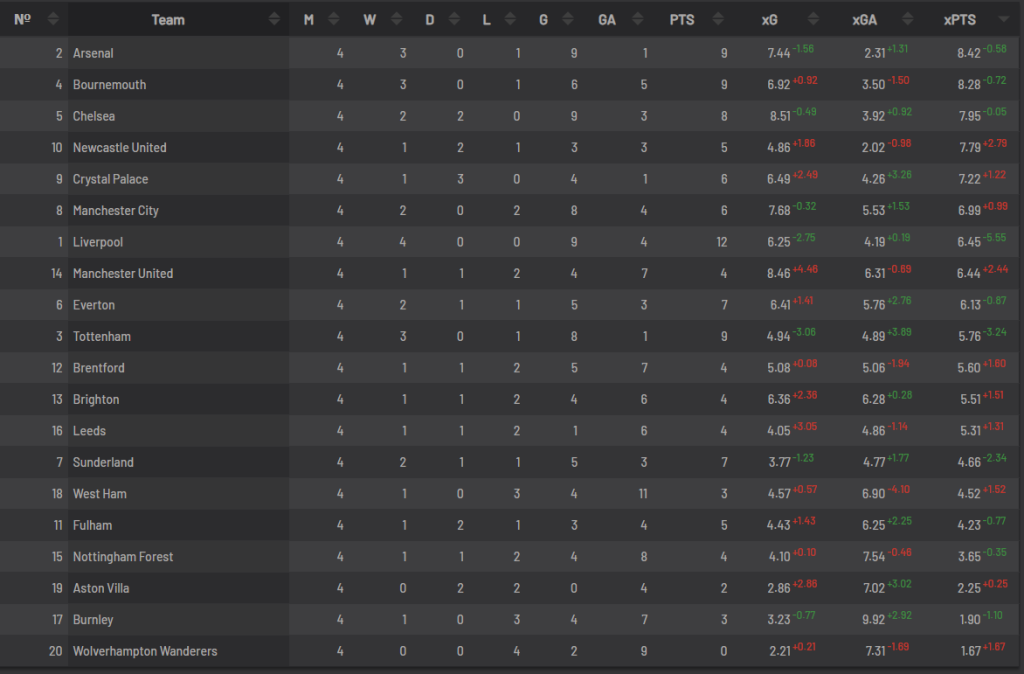Click the № column header

(22, 18)
